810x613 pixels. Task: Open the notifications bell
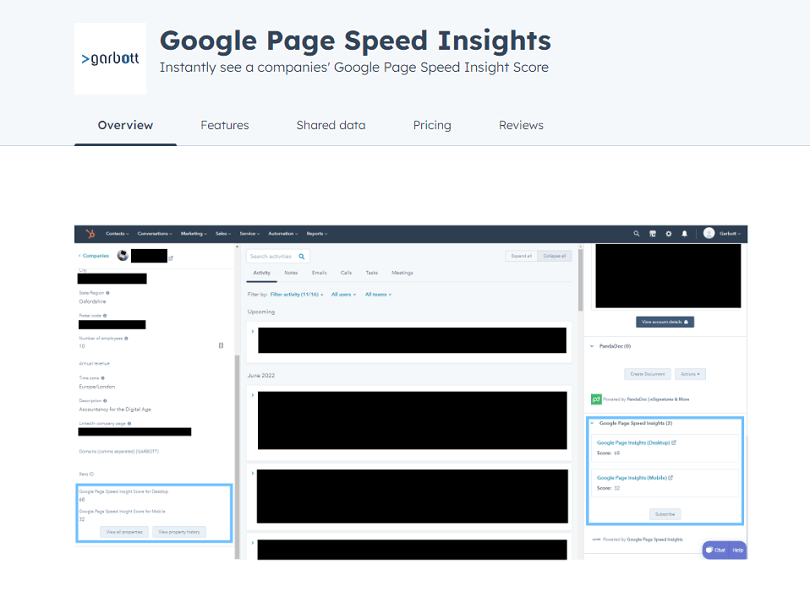684,233
